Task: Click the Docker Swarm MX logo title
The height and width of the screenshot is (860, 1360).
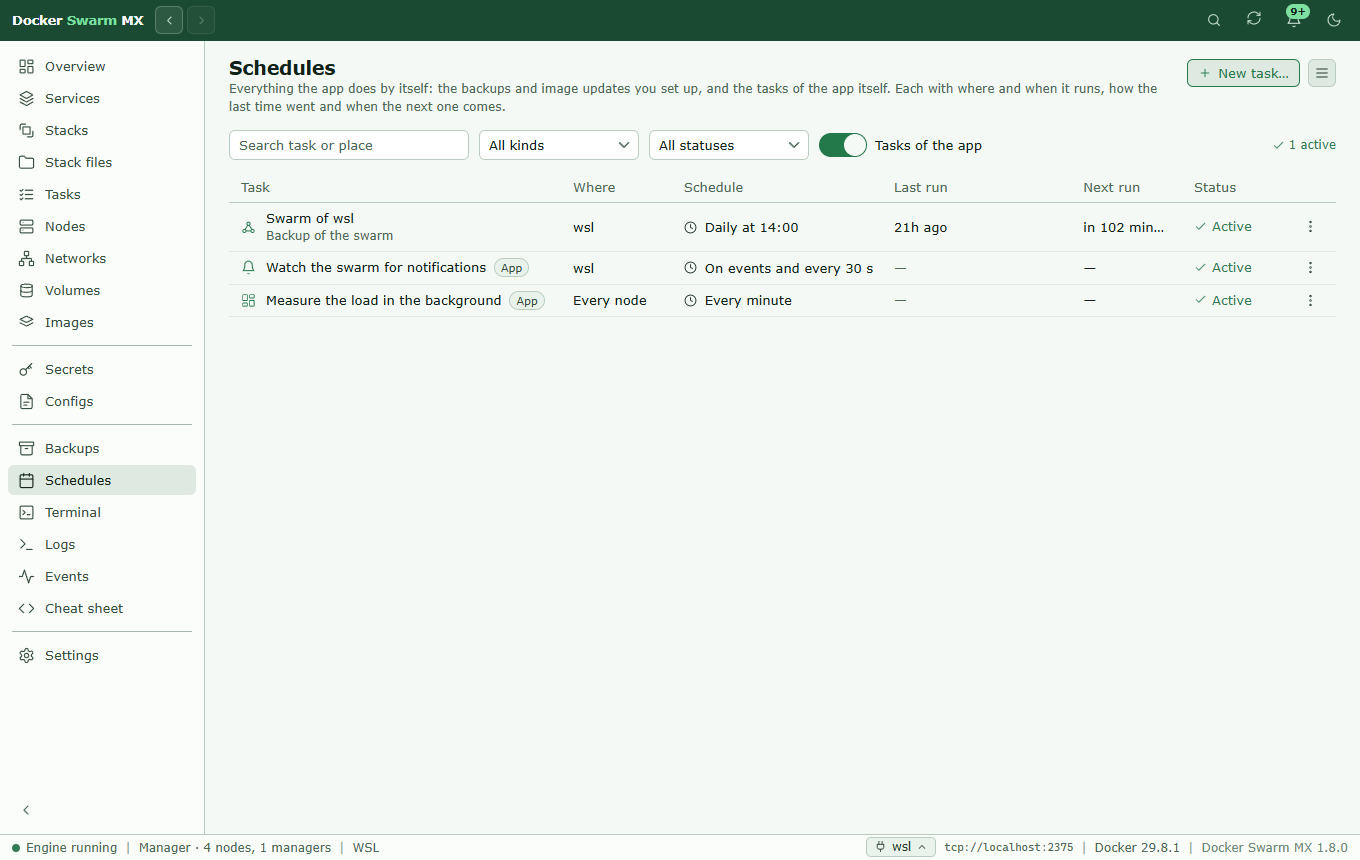Action: tap(78, 20)
